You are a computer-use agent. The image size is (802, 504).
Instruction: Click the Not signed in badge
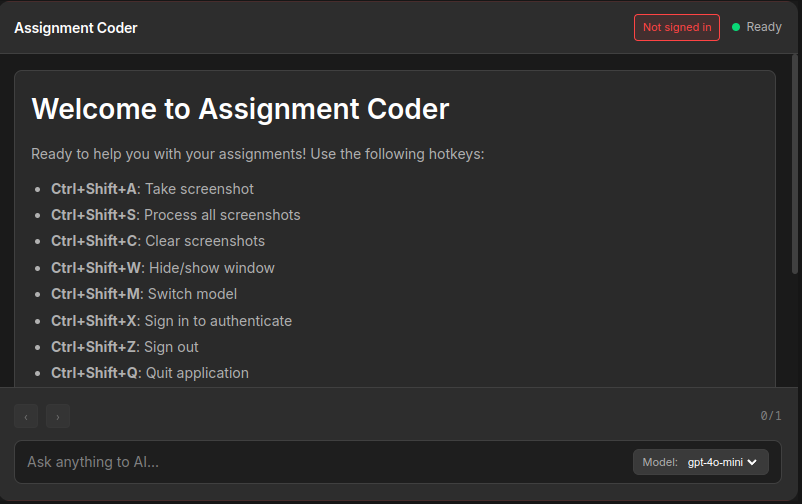[677, 28]
